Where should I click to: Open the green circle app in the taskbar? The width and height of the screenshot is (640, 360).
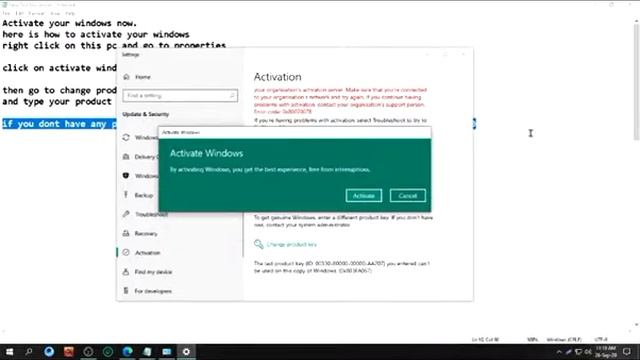pyautogui.click(x=108, y=351)
